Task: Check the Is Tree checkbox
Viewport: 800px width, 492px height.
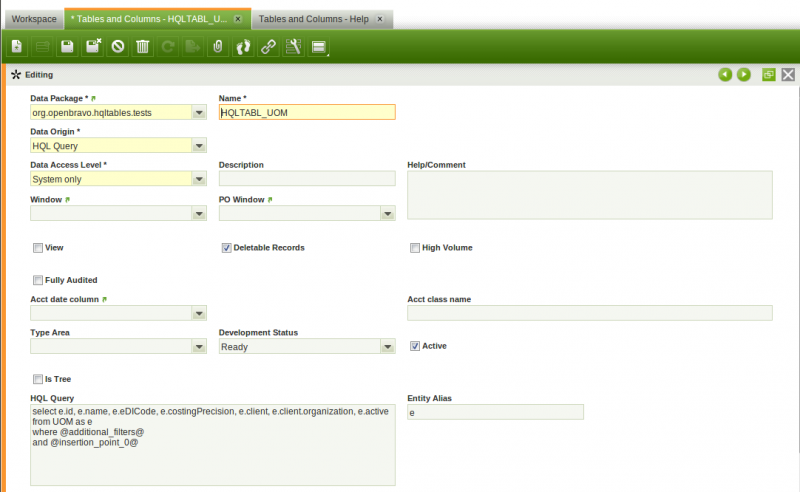Action: click(38, 380)
